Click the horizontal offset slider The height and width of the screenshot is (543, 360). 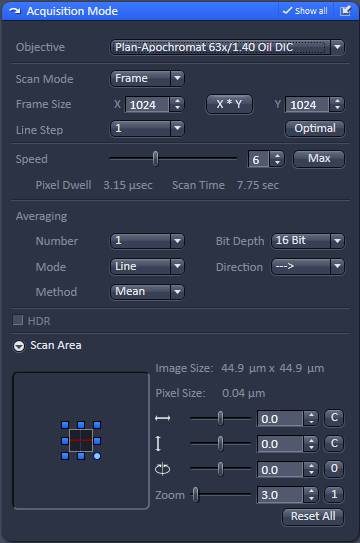220,418
